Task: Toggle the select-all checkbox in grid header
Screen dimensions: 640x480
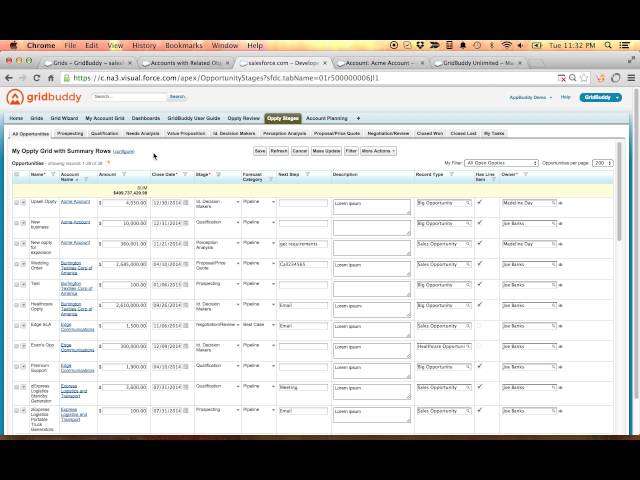Action: click(17, 174)
